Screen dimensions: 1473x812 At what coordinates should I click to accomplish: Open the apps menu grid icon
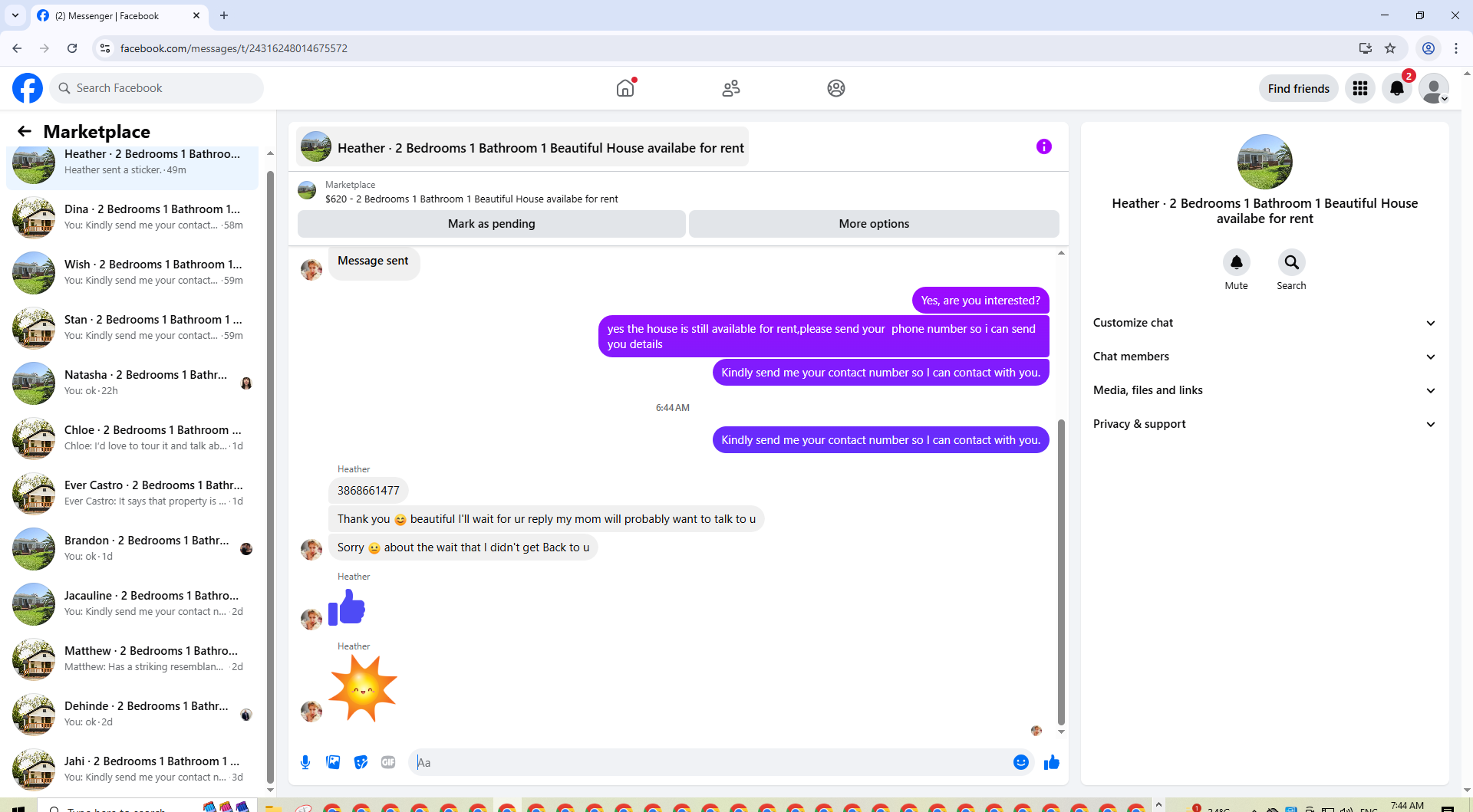1360,88
